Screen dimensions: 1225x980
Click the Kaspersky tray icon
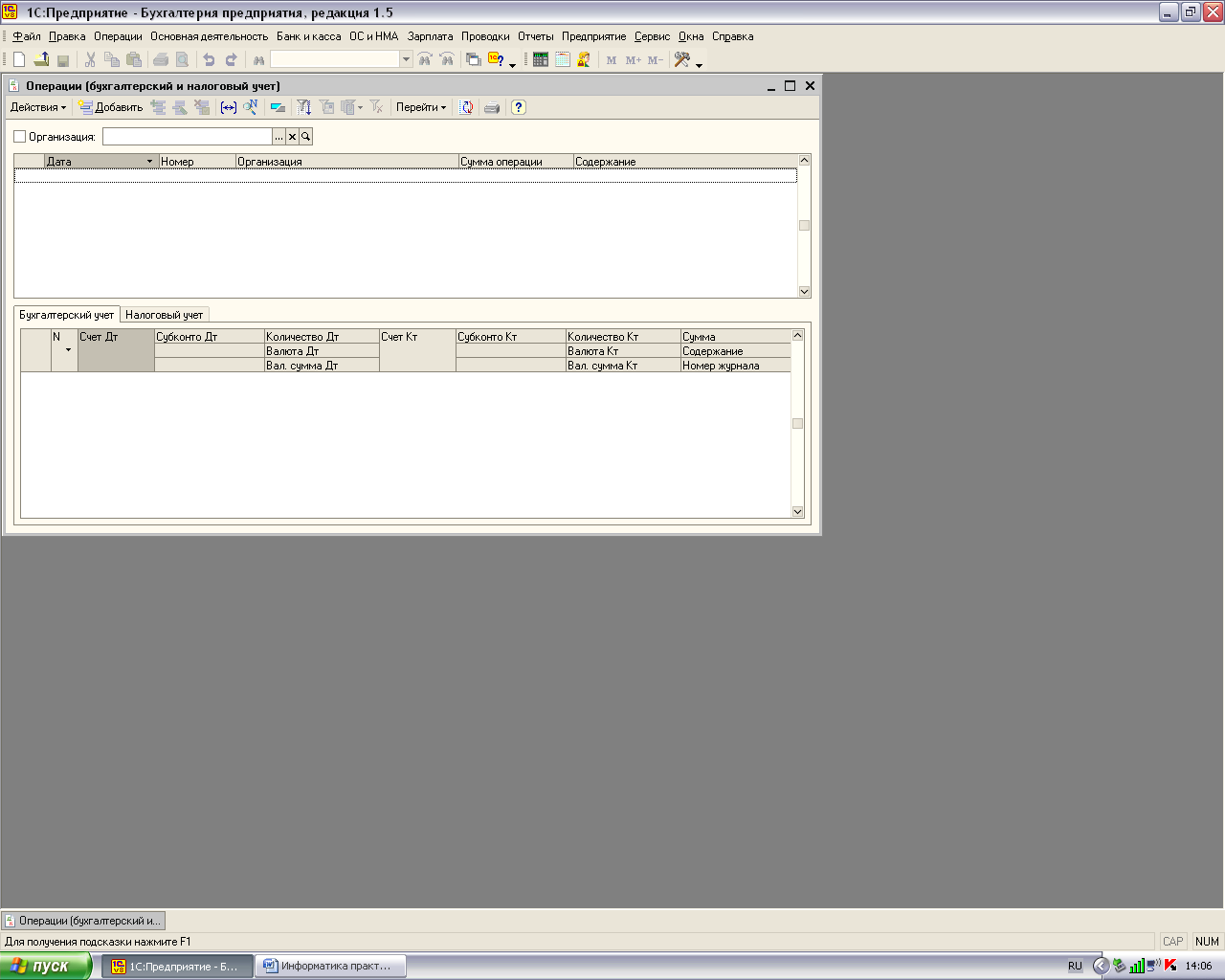[1170, 966]
